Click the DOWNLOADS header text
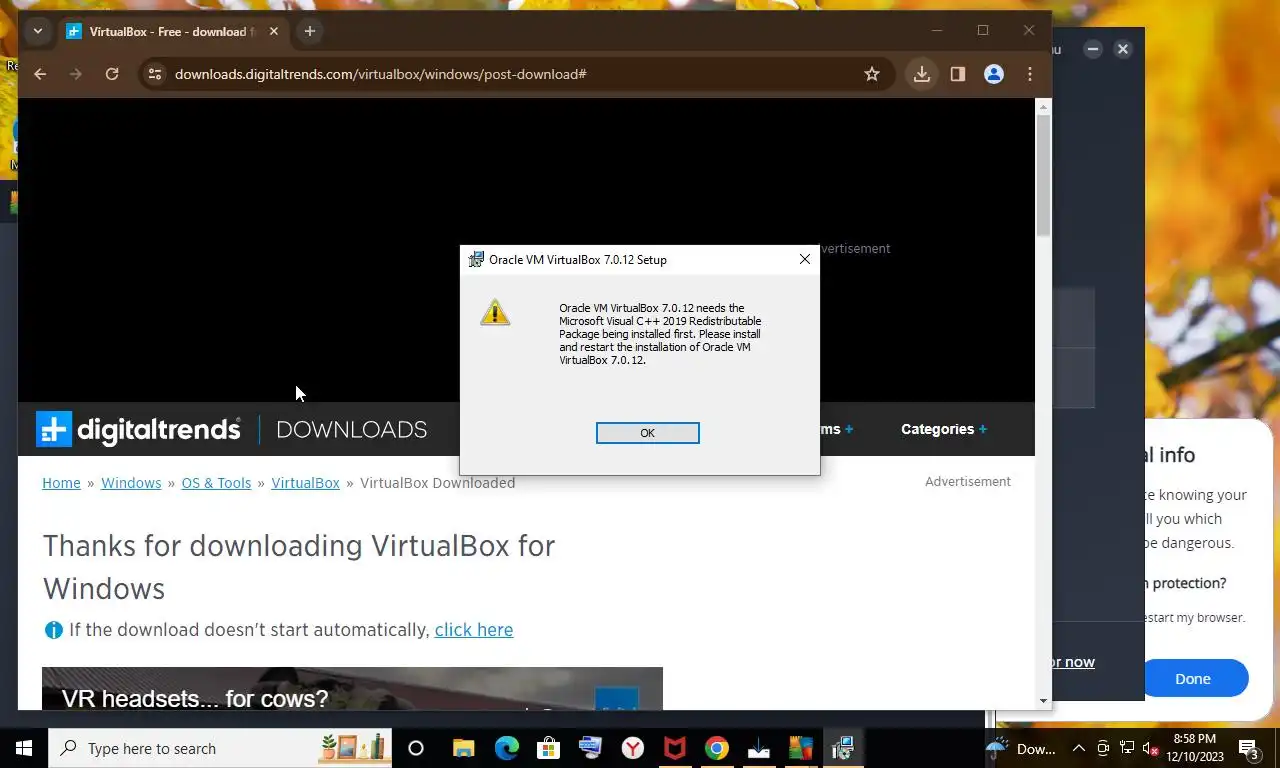The width and height of the screenshot is (1280, 768). [x=352, y=430]
